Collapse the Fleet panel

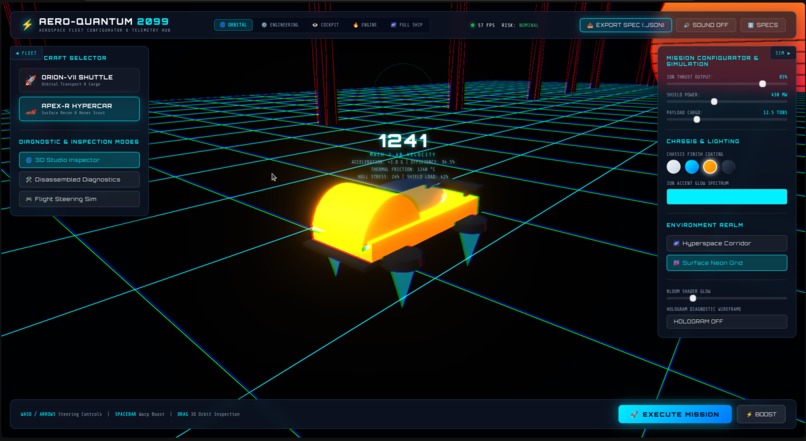(26, 53)
